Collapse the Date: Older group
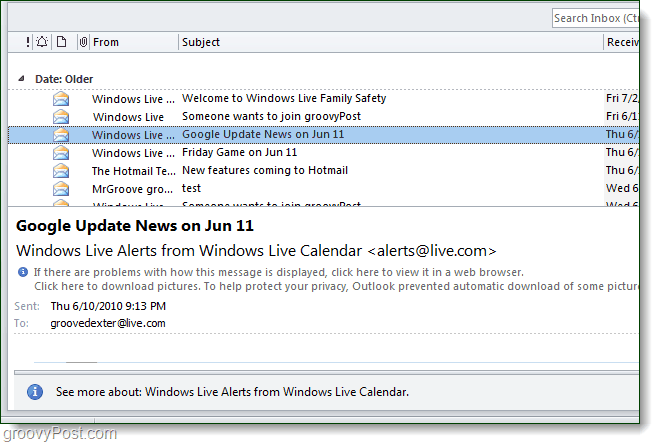 coord(21,78)
